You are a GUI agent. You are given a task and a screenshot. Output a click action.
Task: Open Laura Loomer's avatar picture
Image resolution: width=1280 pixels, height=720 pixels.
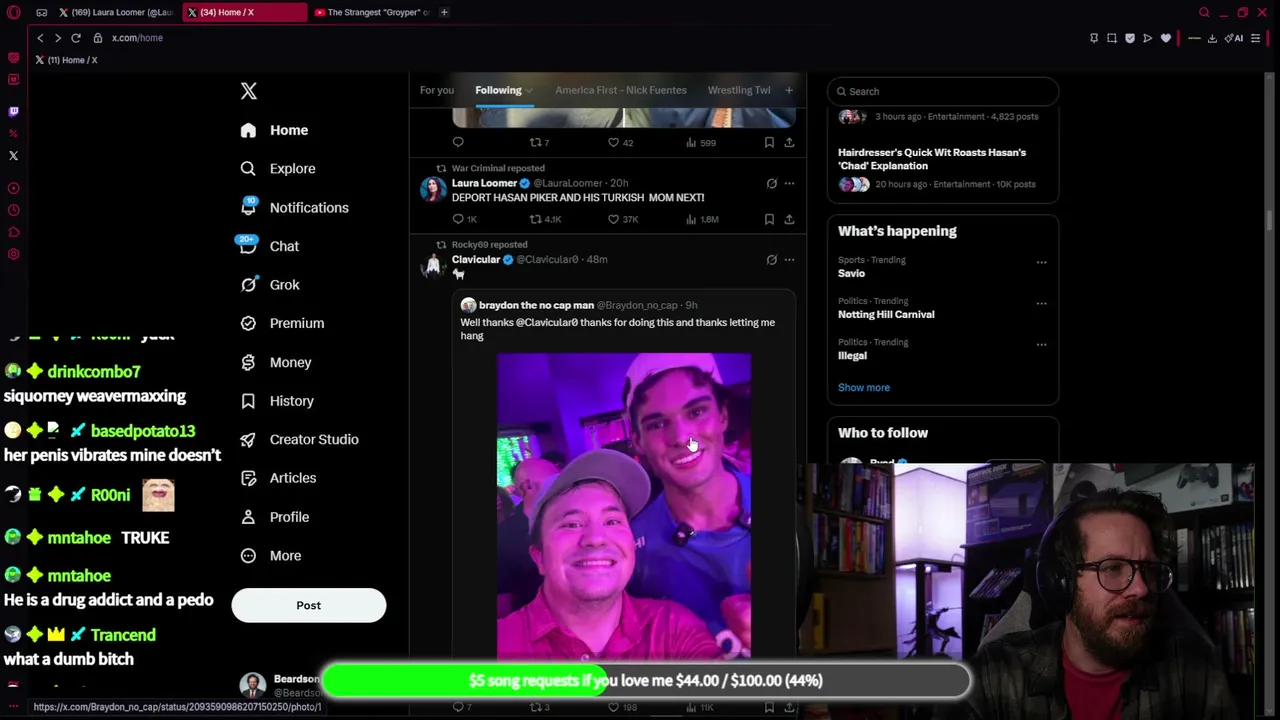pos(433,189)
